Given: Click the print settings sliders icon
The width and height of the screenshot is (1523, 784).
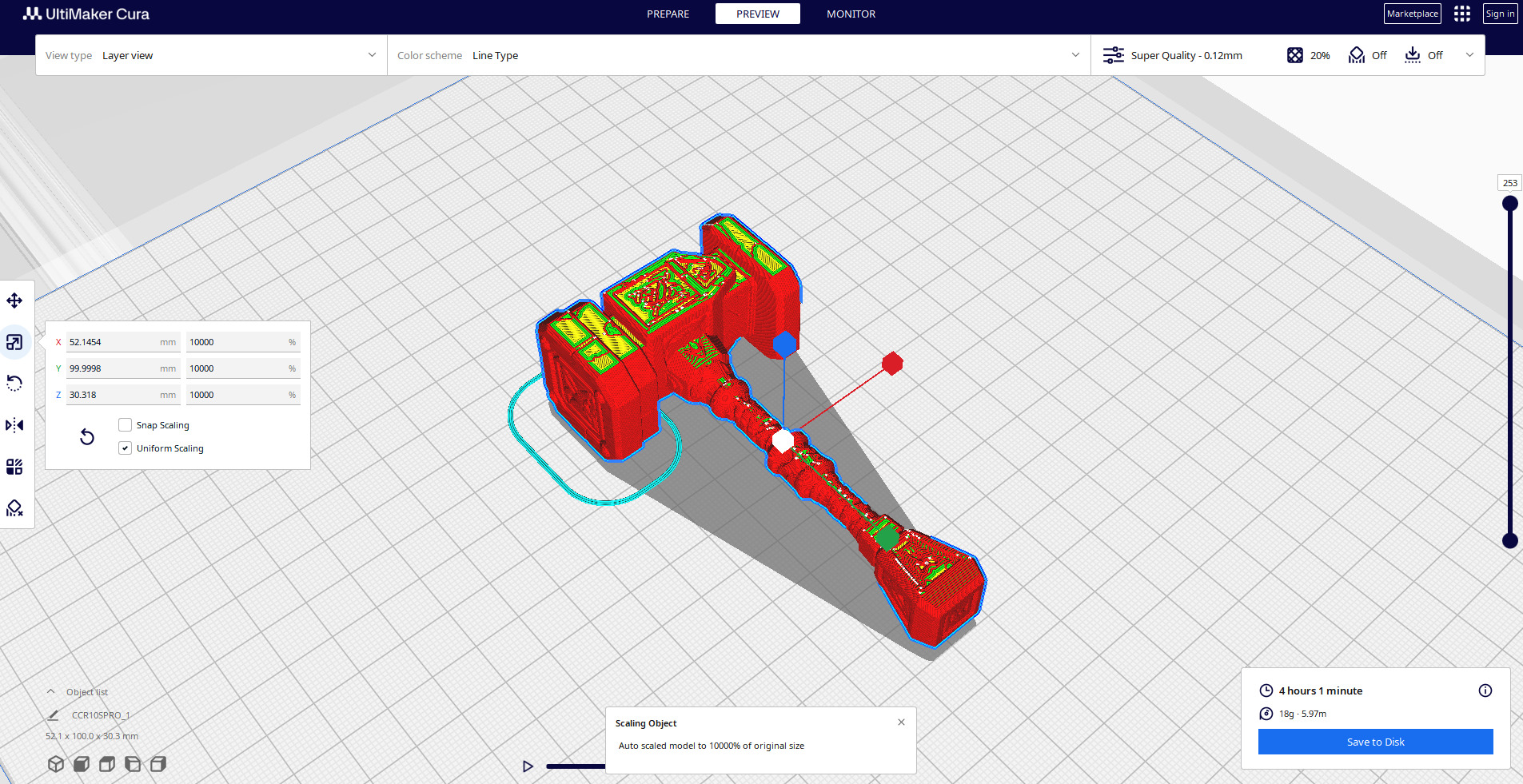Looking at the screenshot, I should 1114,55.
